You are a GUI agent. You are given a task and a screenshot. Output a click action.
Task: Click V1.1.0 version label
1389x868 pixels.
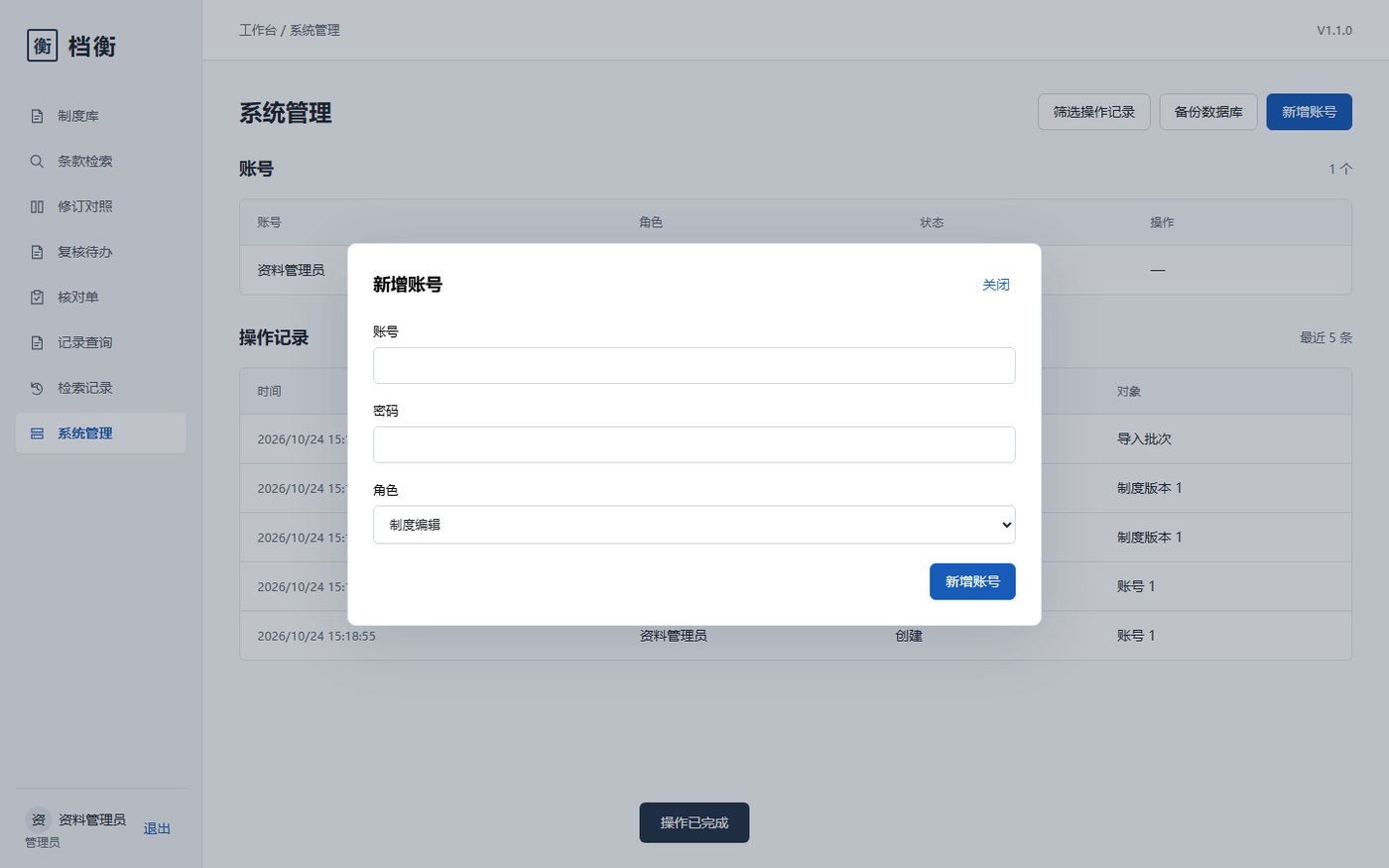(1334, 30)
